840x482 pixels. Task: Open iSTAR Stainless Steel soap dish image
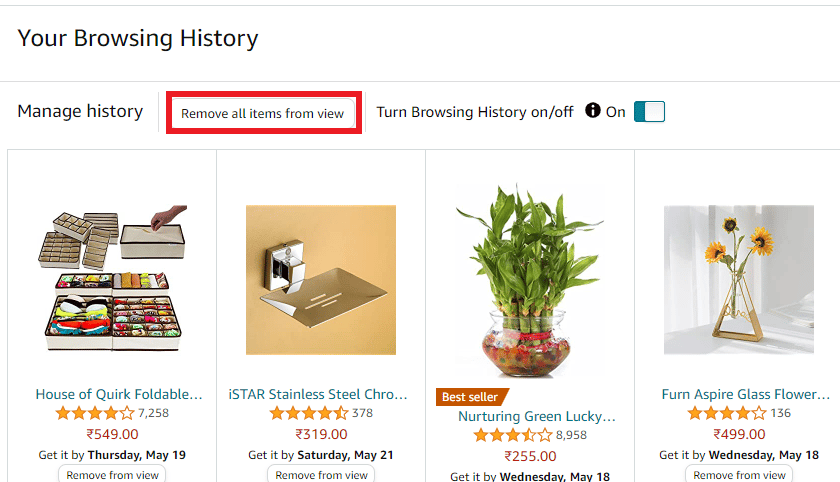(321, 279)
